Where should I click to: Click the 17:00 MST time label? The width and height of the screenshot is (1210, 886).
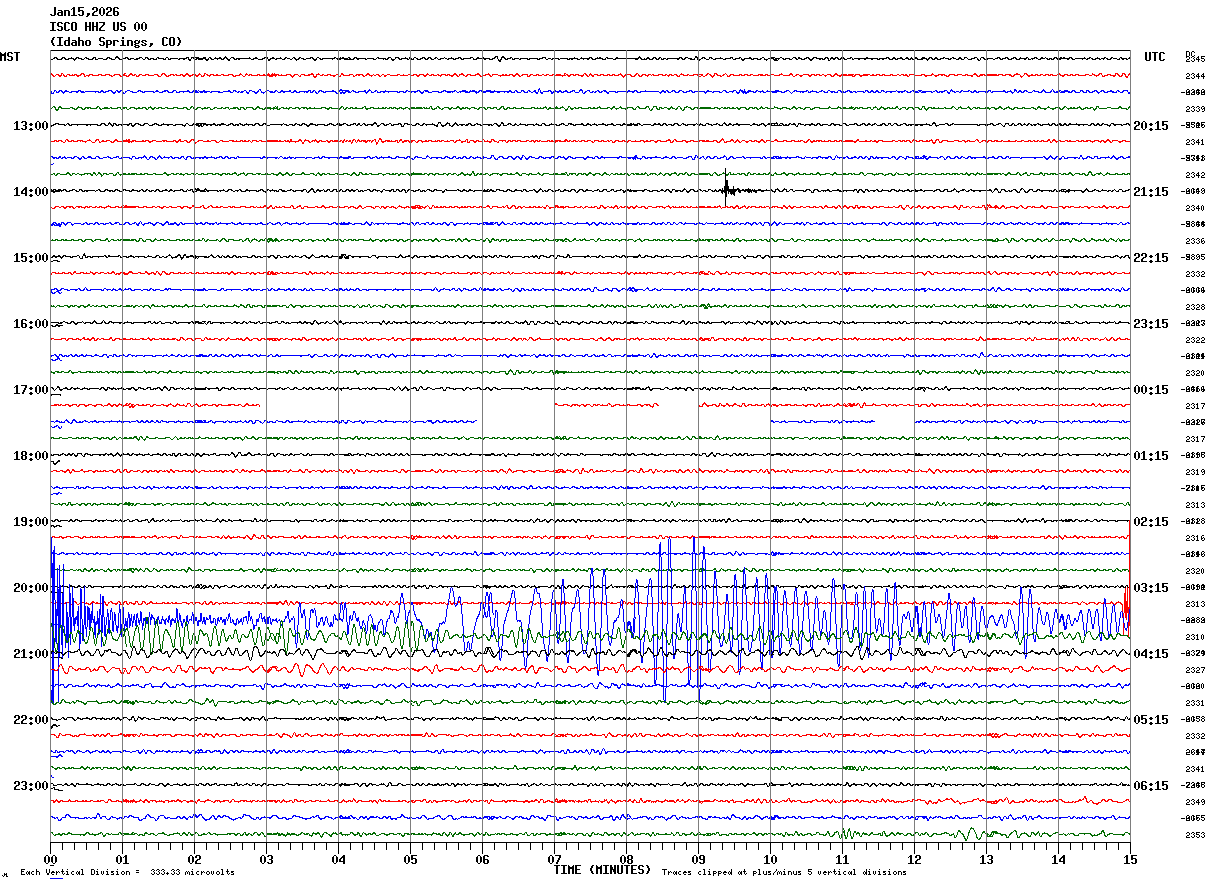30,390
